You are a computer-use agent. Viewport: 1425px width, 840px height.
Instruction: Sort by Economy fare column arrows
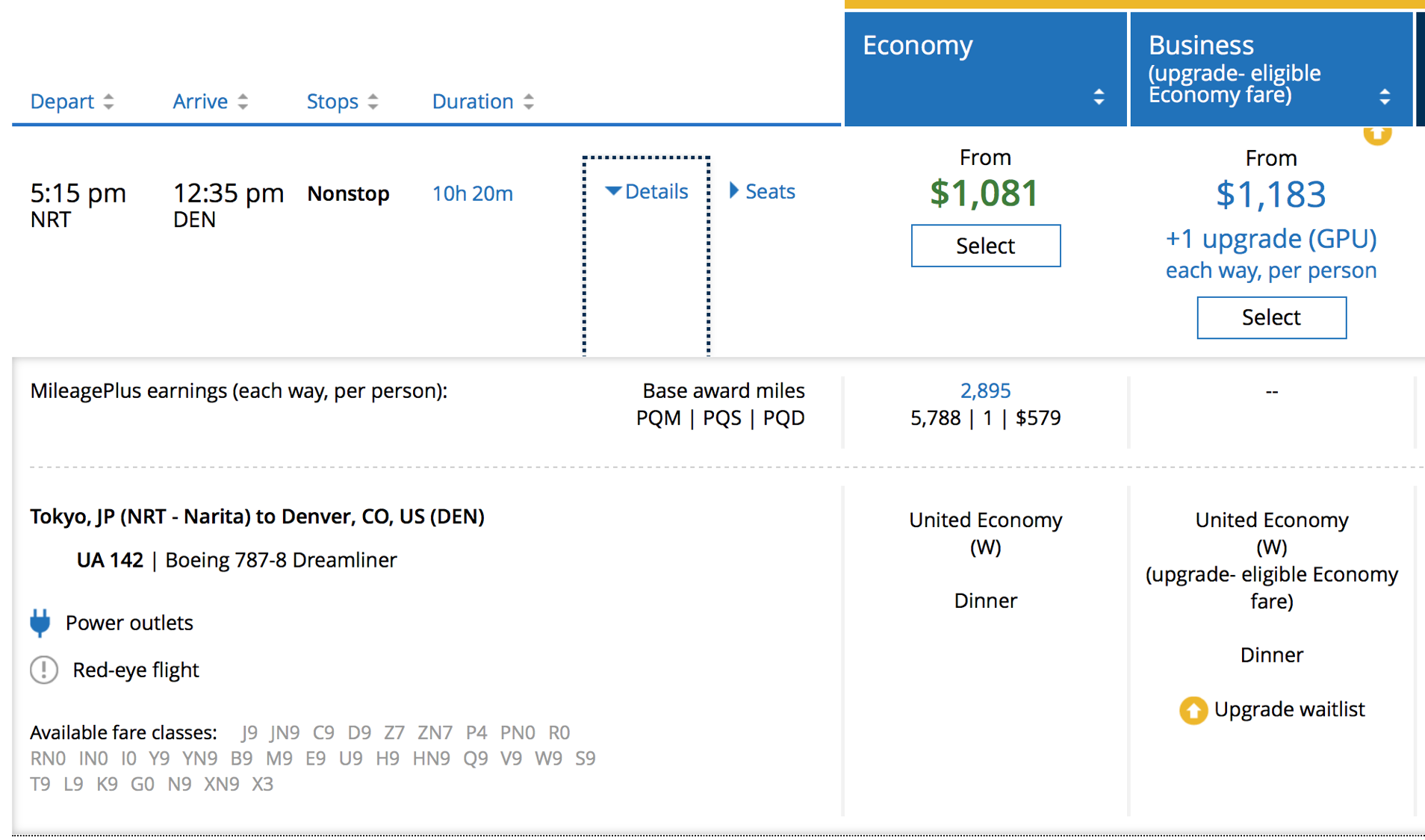click(1099, 97)
